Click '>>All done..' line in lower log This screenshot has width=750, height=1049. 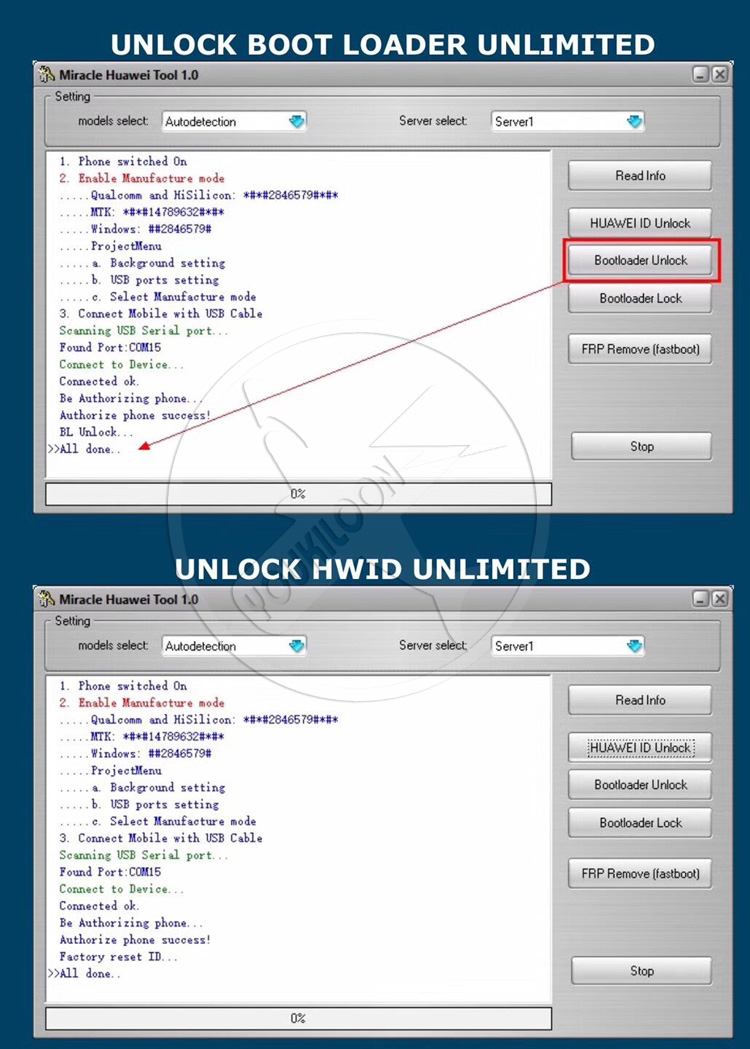click(x=84, y=973)
